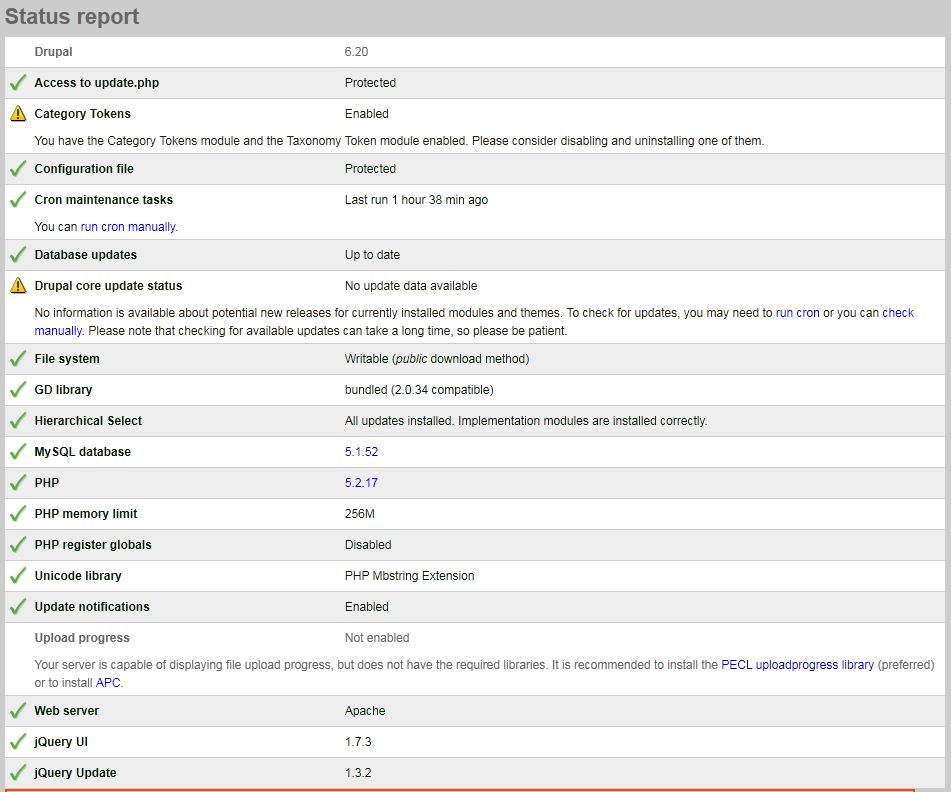
Task: Click the checkmark icon next to Database updates
Action: [17, 254]
